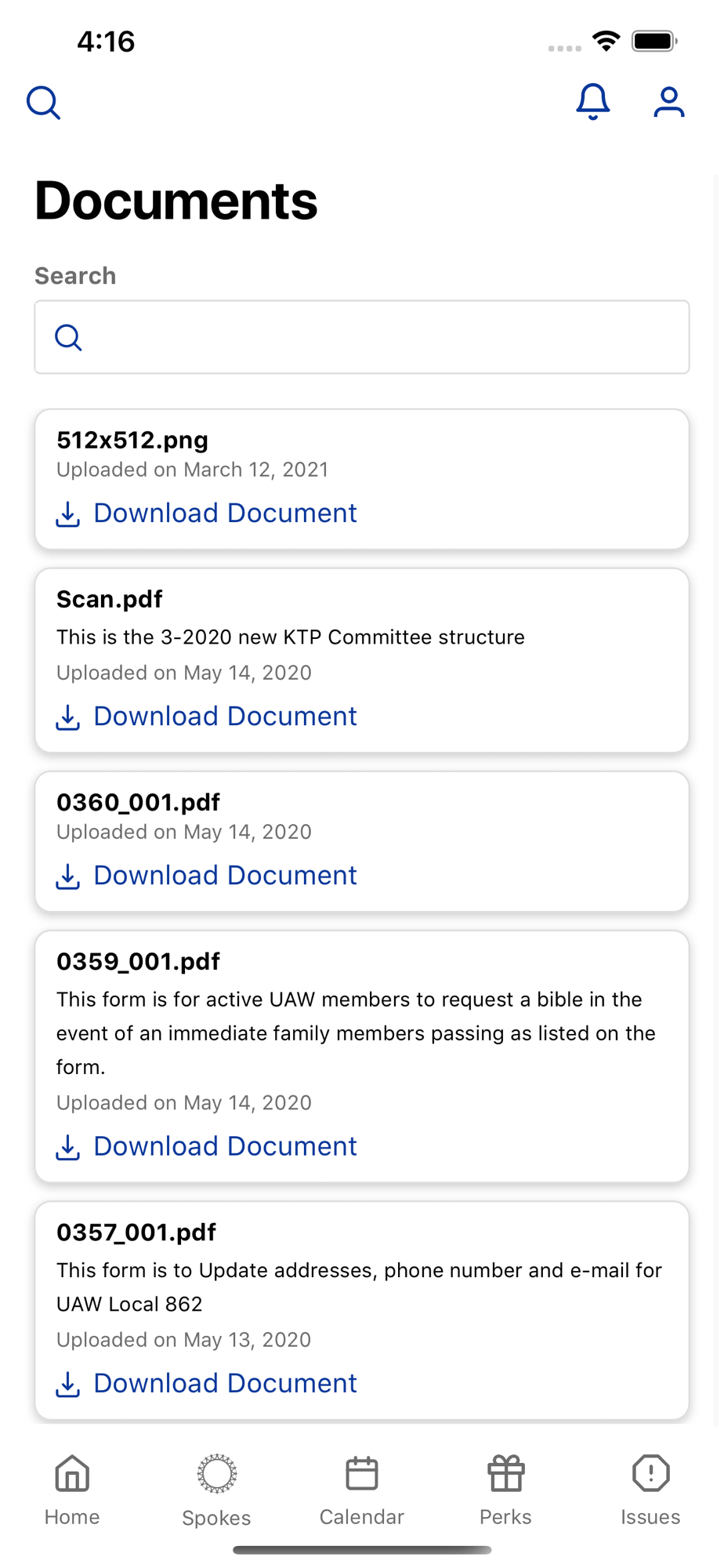724x1568 pixels.
Task: Click the Documents page heading
Action: [176, 201]
